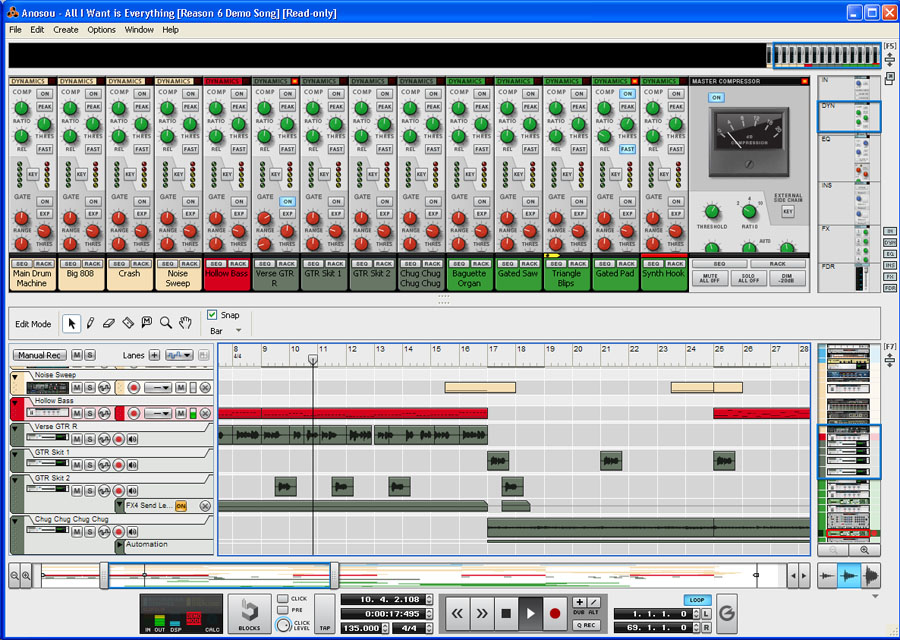
Task: Click the New Dub plus icon
Action: 579,602
